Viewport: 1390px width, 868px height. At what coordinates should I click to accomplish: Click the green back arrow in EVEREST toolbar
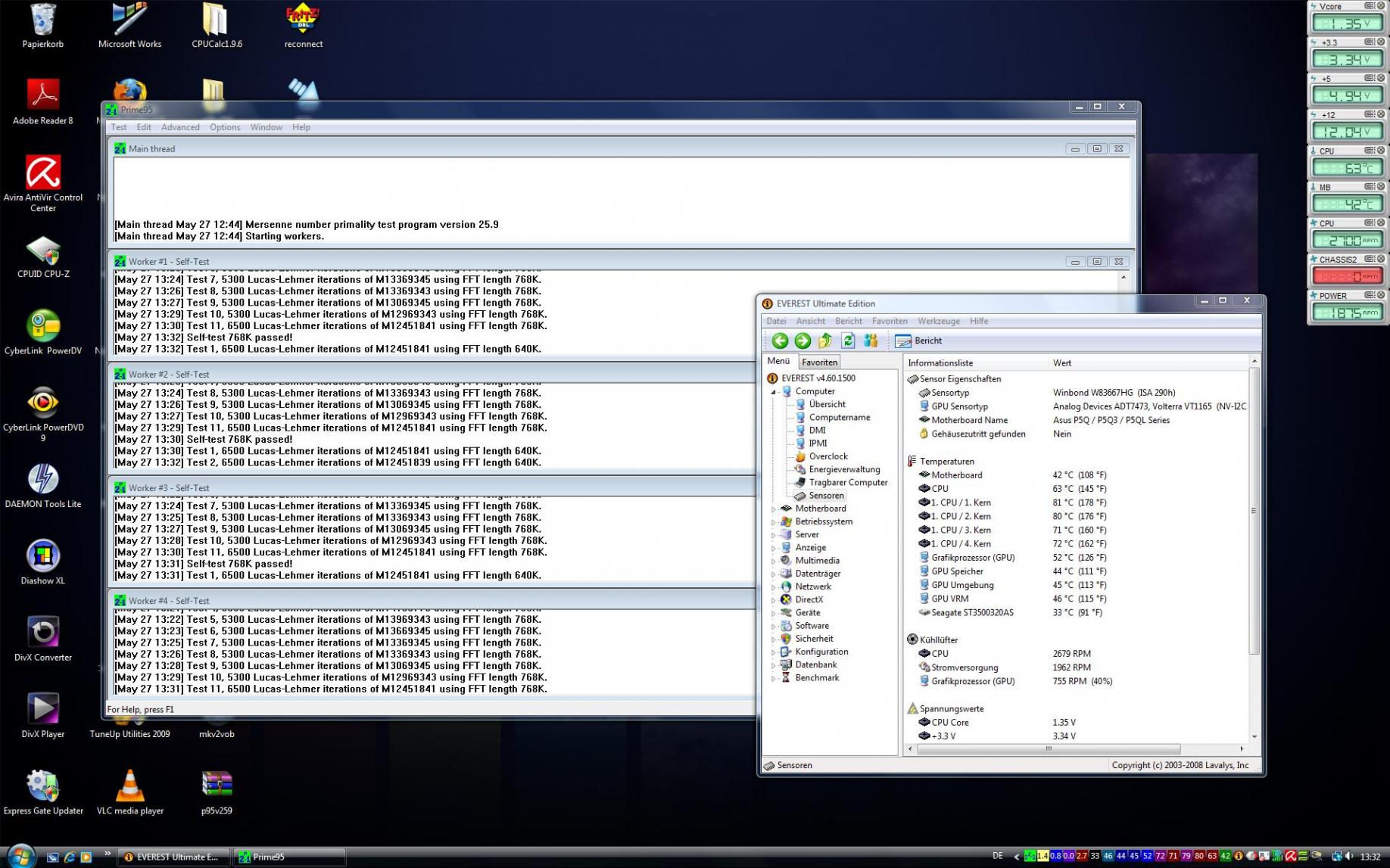point(780,341)
